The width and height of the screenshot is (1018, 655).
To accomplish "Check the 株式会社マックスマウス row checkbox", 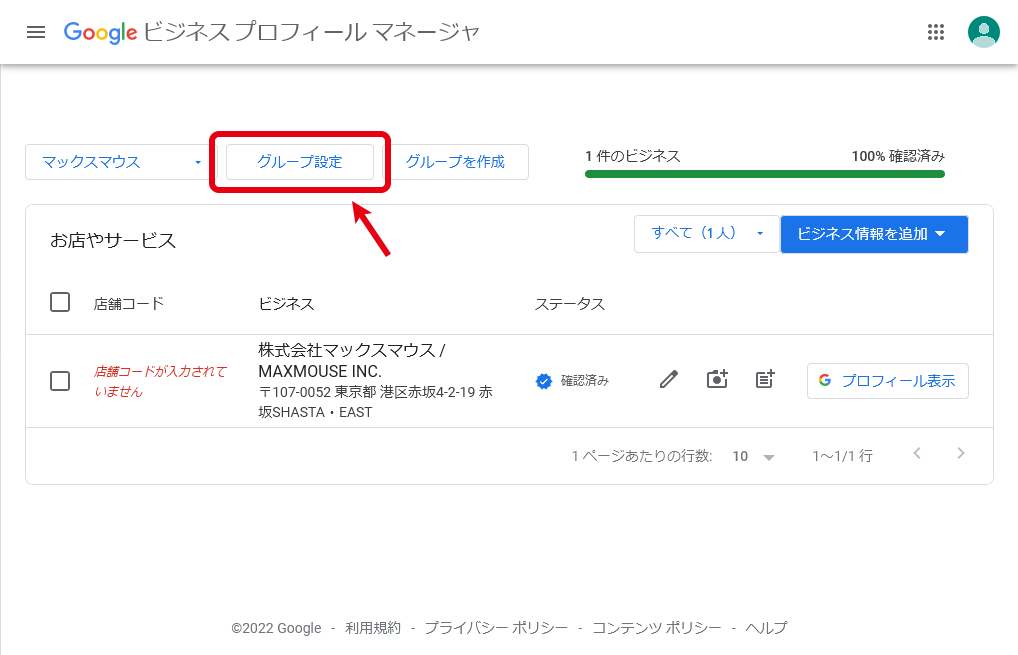I will point(60,381).
